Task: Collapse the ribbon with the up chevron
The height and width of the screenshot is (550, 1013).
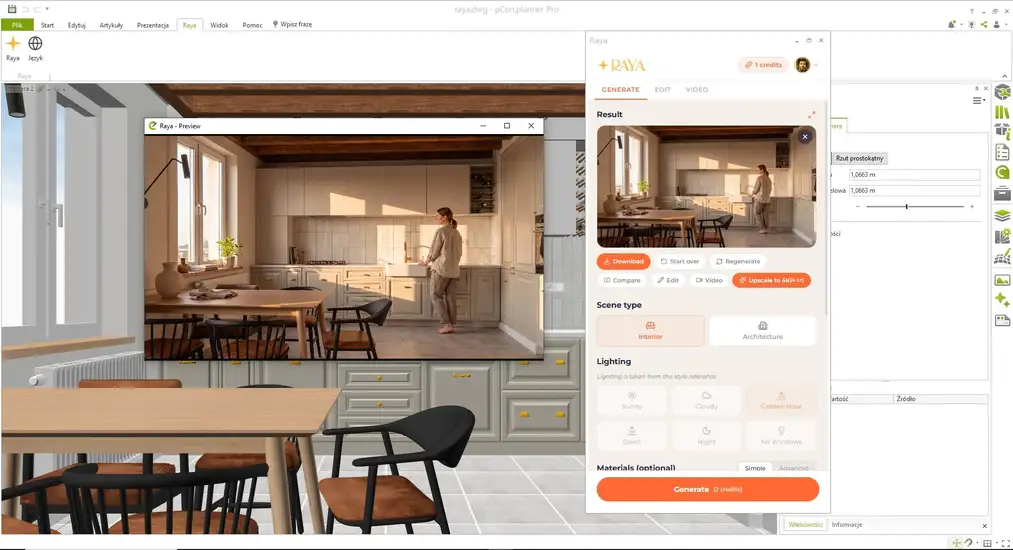Action: click(1005, 76)
